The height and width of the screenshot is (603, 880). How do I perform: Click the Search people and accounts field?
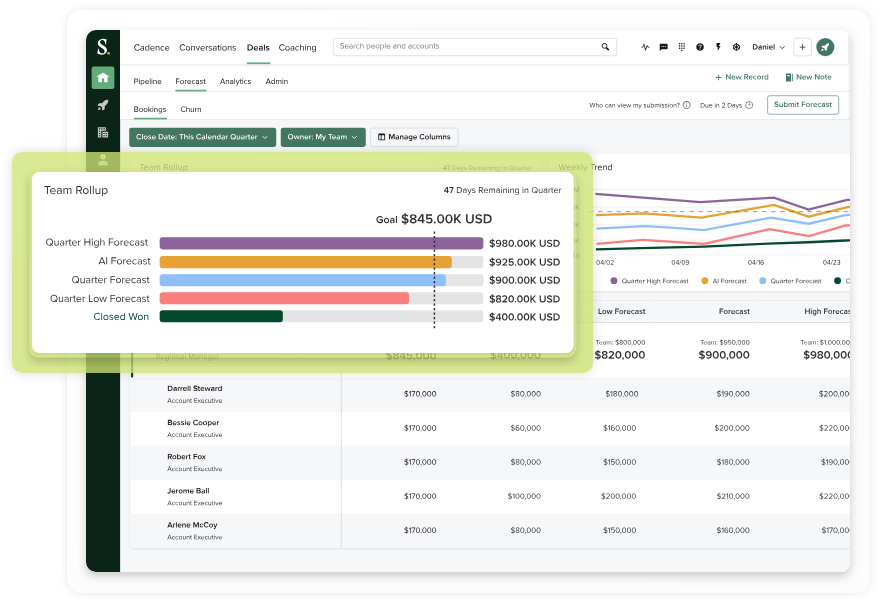(475, 47)
